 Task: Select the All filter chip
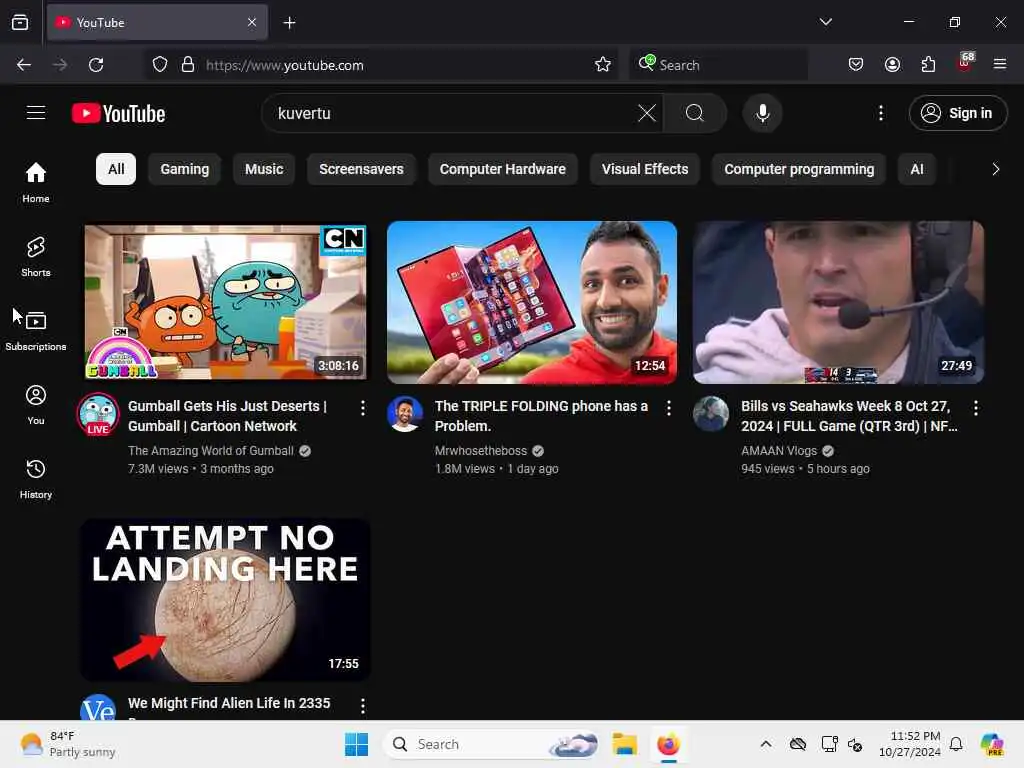click(x=116, y=169)
